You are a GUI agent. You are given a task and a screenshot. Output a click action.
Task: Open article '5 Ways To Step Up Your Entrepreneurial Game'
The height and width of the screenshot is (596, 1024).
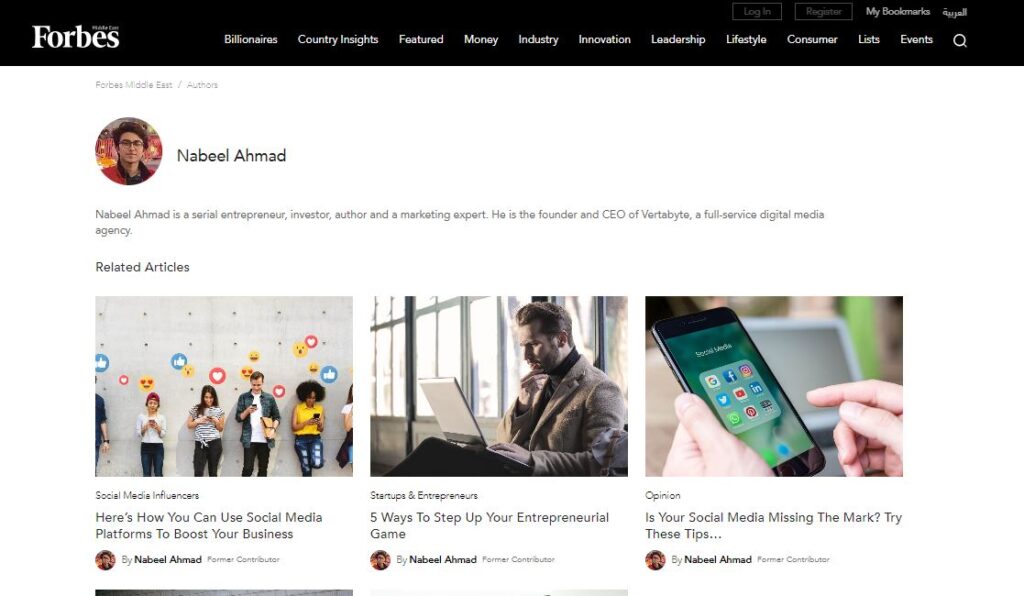click(489, 525)
